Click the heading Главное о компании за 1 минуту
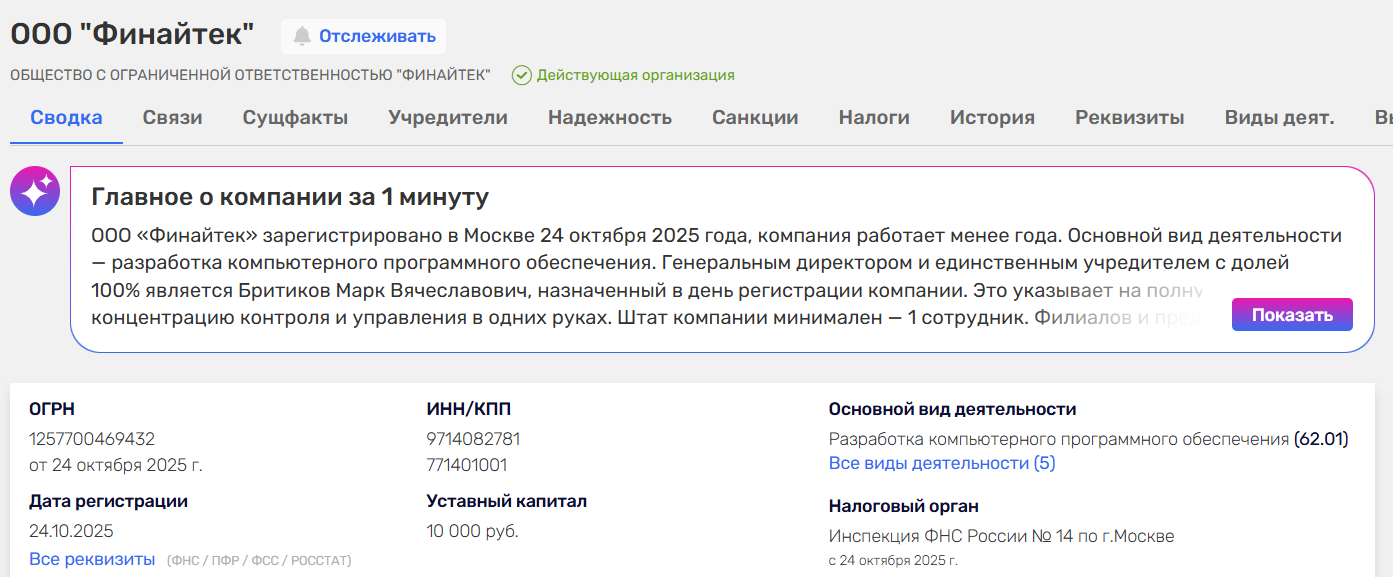This screenshot has height=577, width=1393. point(290,196)
